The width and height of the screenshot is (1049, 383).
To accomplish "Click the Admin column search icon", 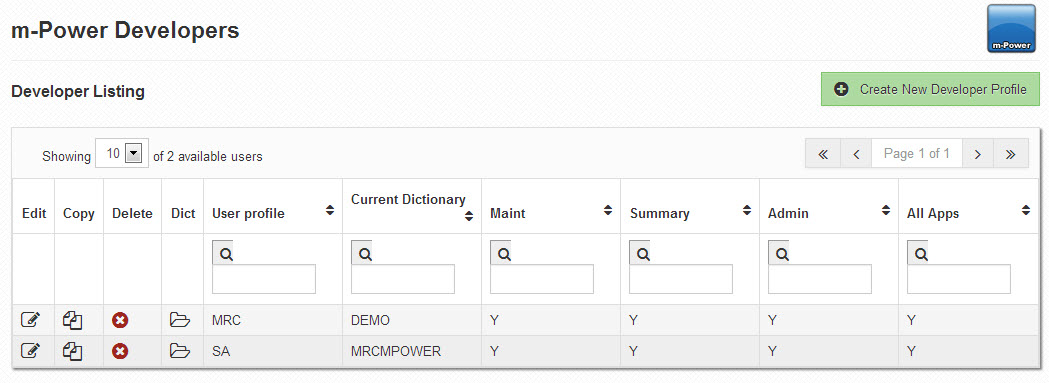I will tap(778, 254).
